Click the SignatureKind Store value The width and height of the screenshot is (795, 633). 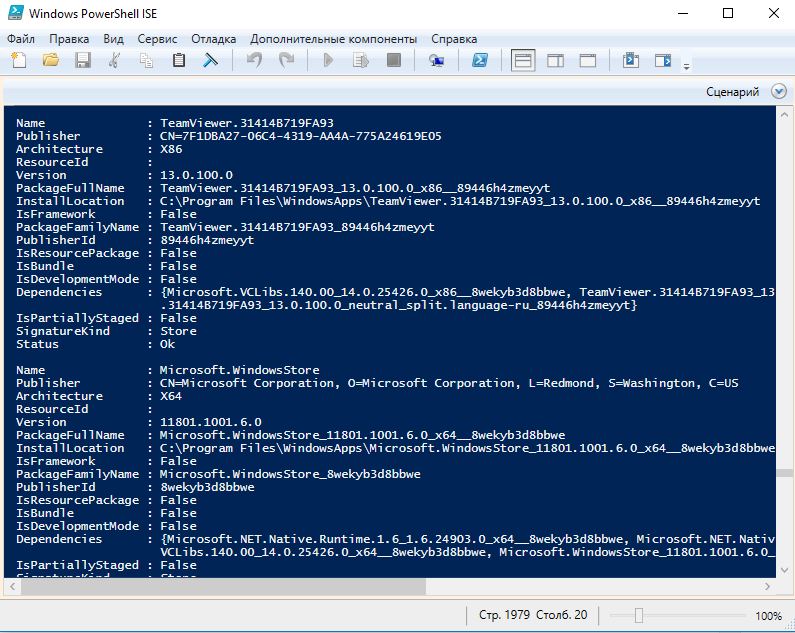[x=178, y=331]
